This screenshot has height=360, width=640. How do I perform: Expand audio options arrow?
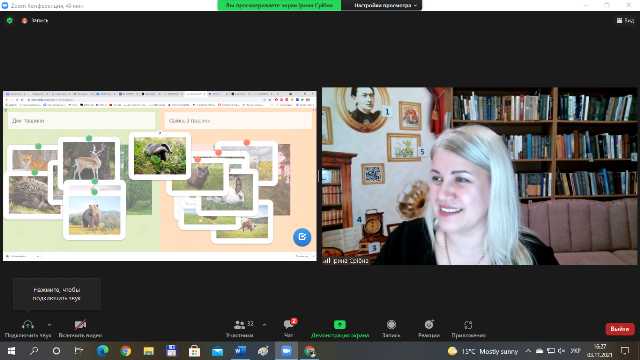49,325
